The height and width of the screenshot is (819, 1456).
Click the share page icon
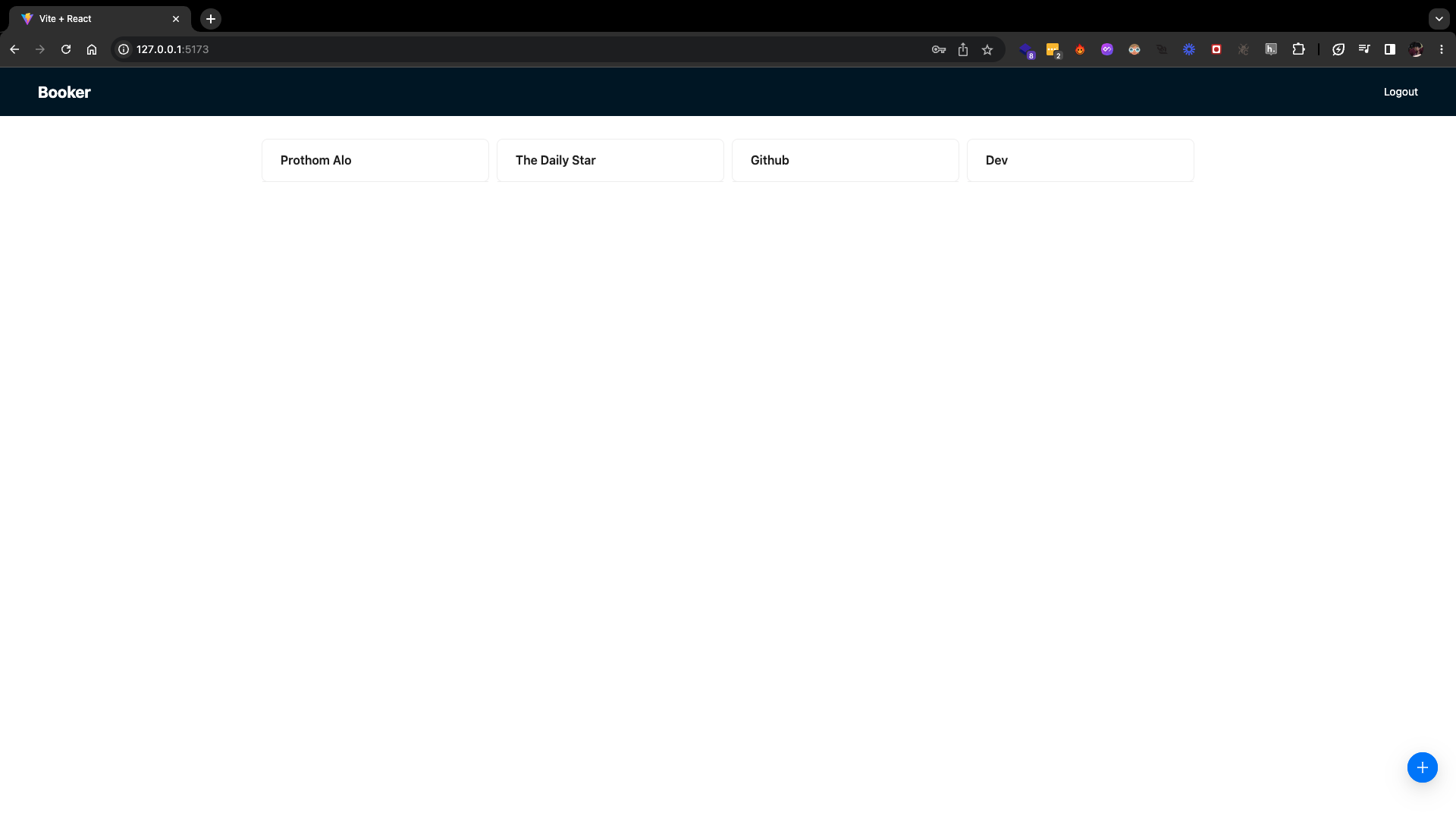pyautogui.click(x=962, y=50)
